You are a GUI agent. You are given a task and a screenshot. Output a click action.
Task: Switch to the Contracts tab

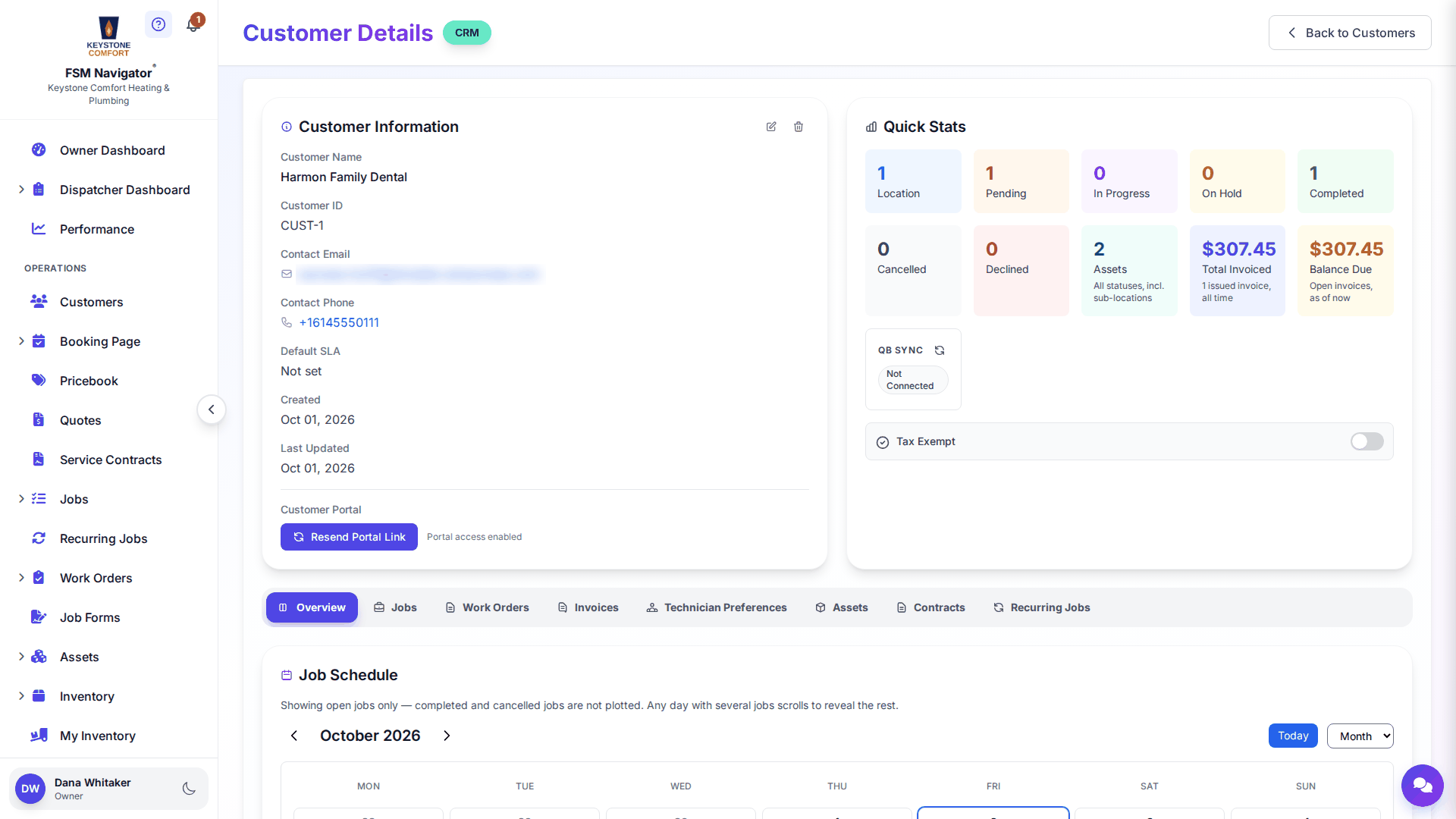tap(930, 607)
